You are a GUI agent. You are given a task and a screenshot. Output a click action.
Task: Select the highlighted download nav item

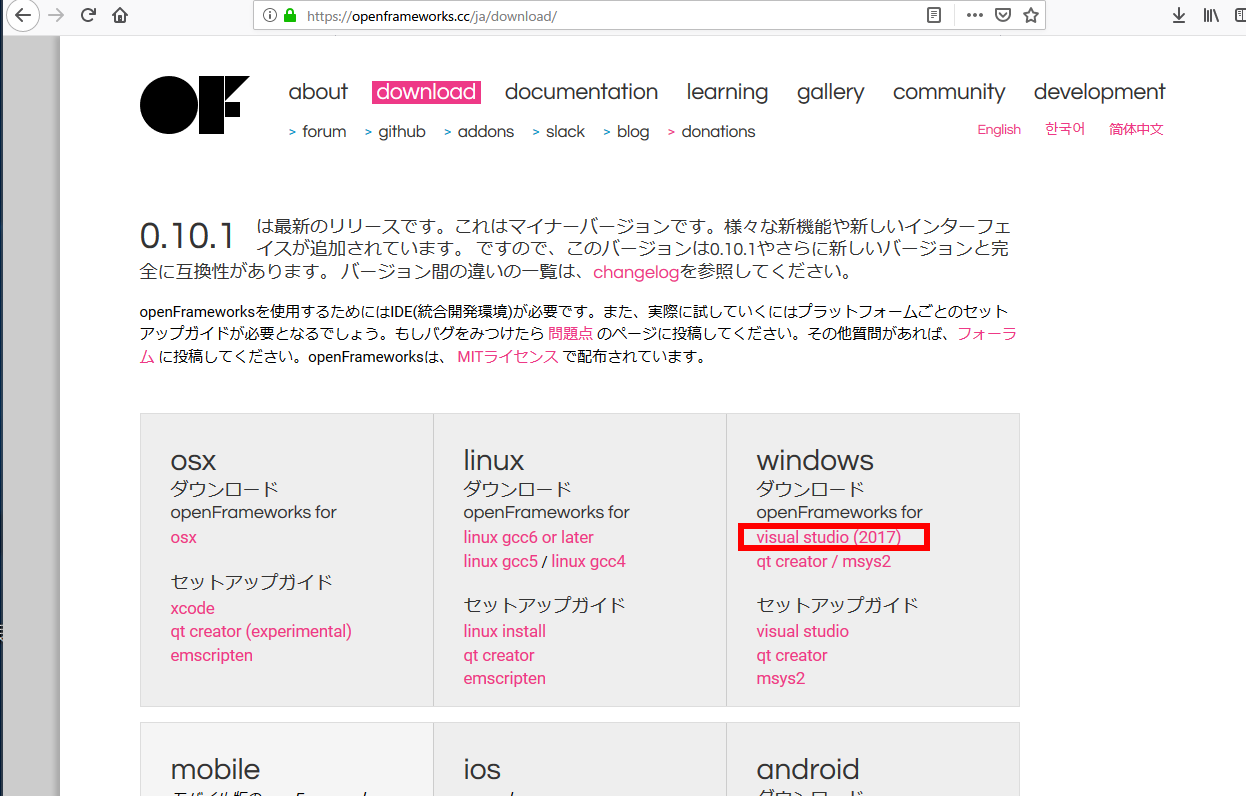pos(426,92)
